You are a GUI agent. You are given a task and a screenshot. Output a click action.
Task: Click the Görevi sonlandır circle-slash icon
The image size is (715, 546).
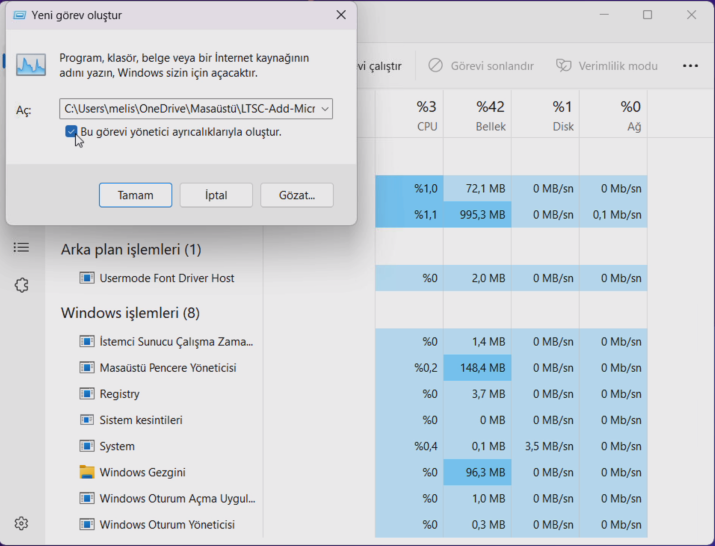(x=435, y=66)
